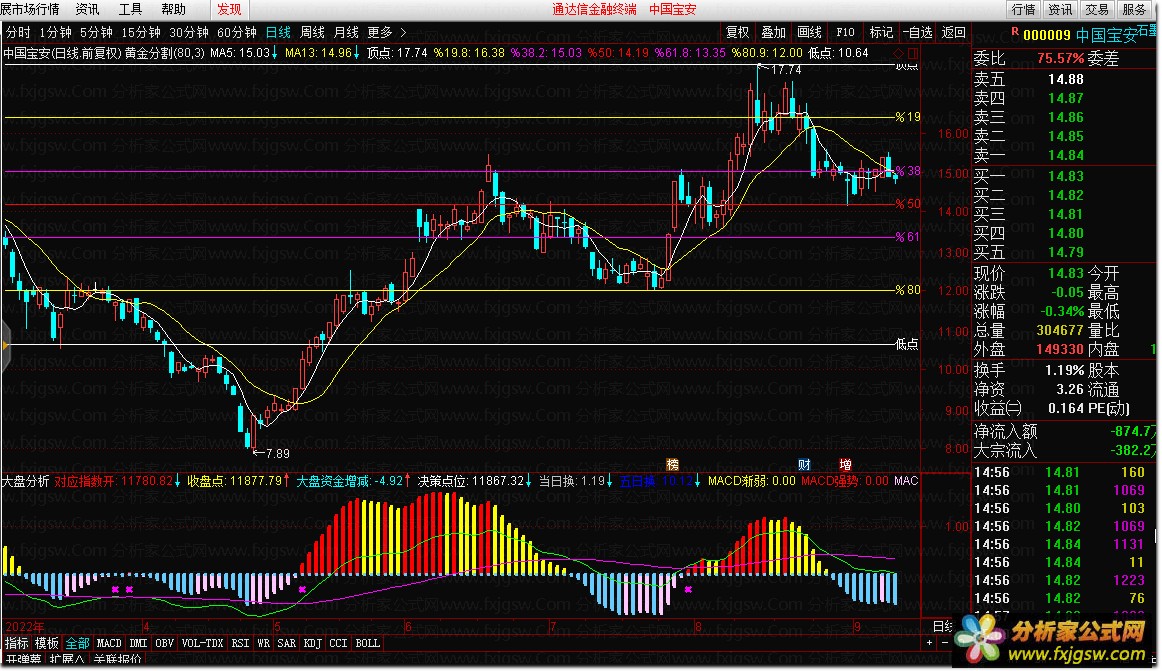Screen dimensions: 1162x671
Task: Switch to 分时 chart period
Action: (x=18, y=32)
